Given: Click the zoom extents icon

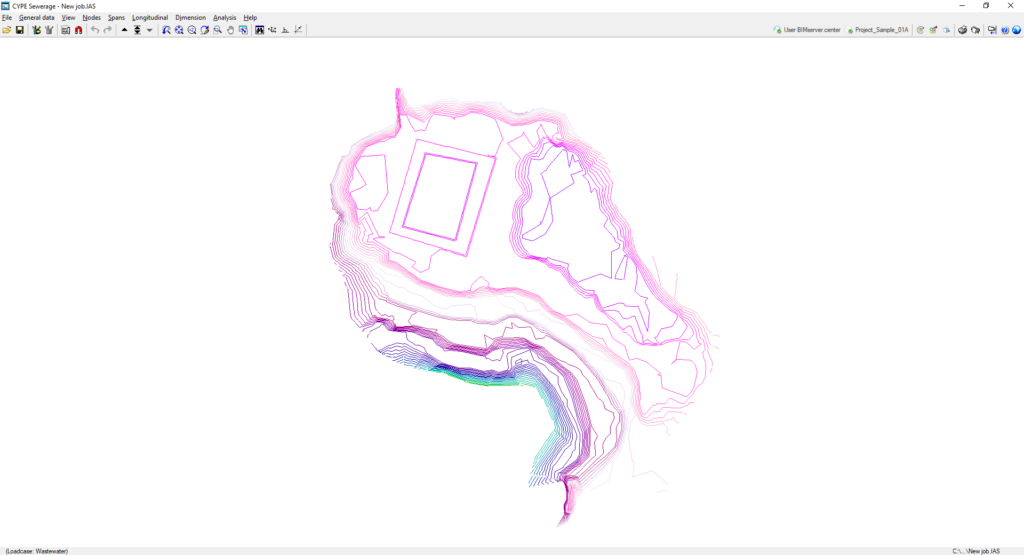Looking at the screenshot, I should [x=179, y=30].
